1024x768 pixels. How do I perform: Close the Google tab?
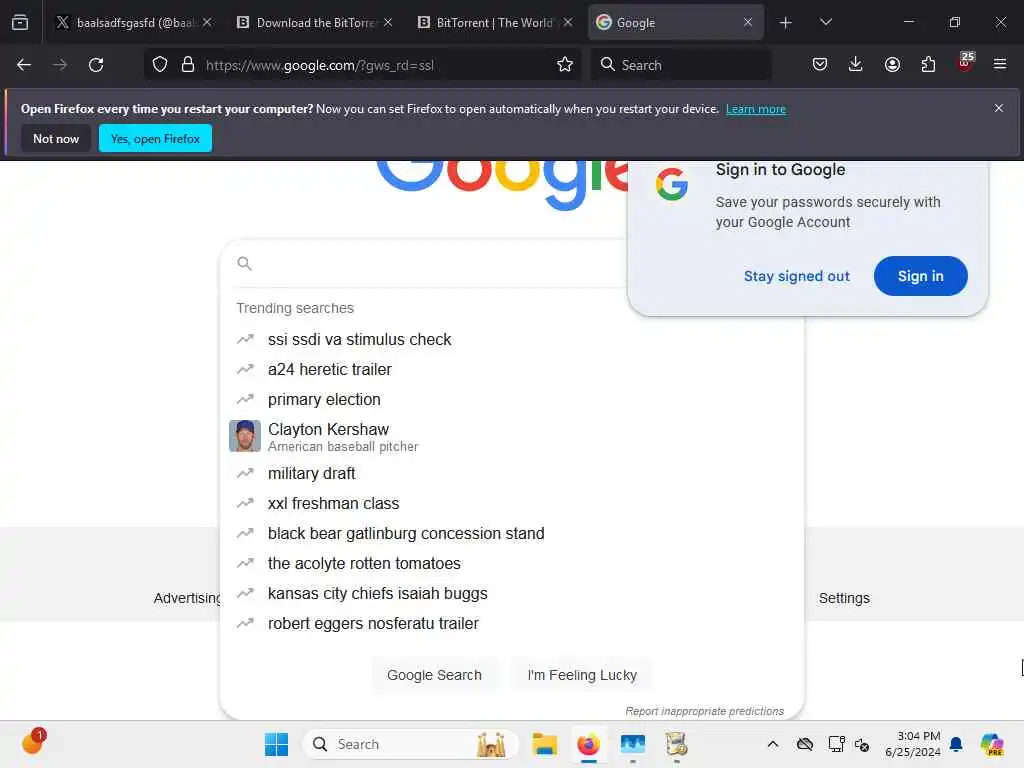[x=748, y=23]
